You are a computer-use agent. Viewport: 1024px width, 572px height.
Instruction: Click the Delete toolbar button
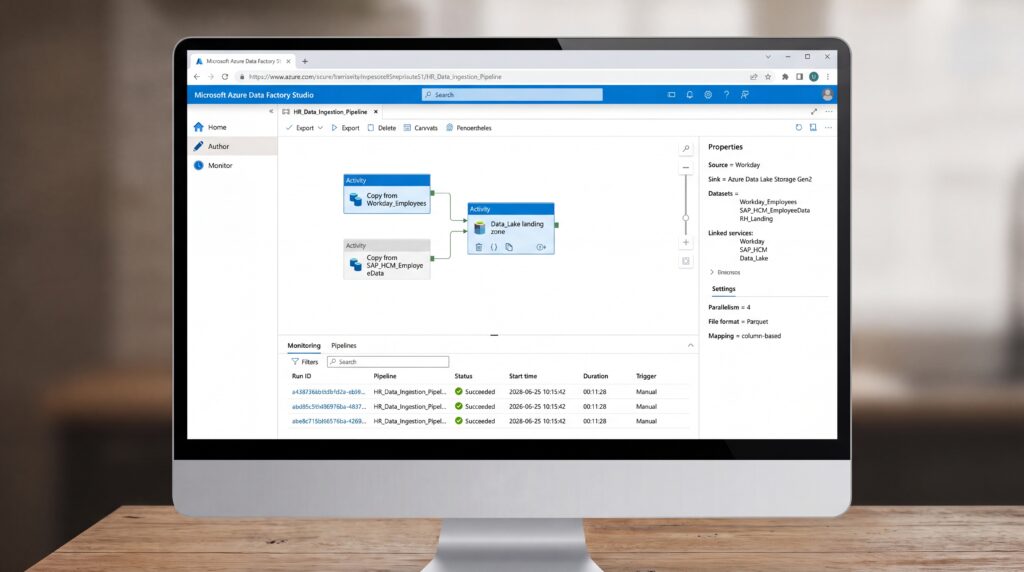[382, 128]
